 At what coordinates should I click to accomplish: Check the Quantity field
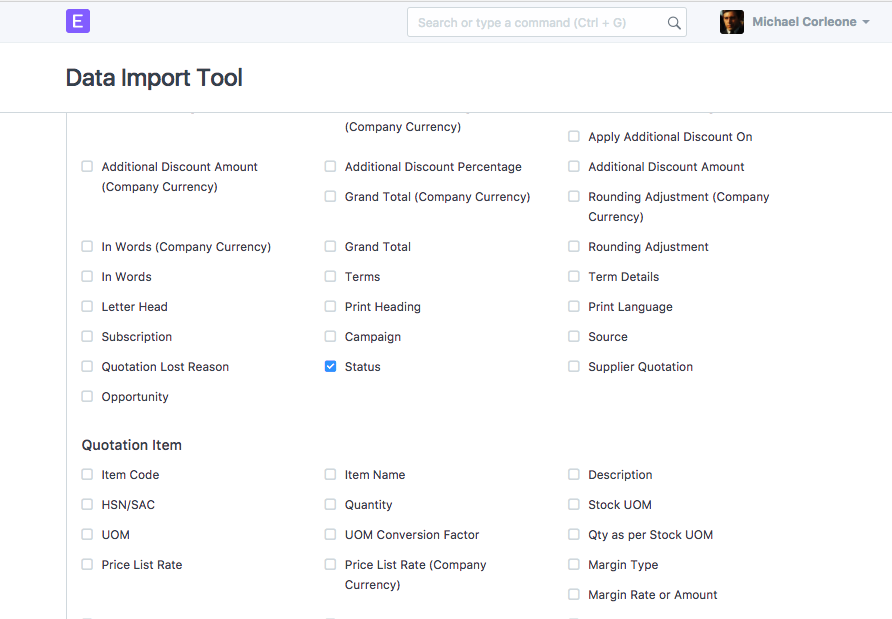[330, 504]
